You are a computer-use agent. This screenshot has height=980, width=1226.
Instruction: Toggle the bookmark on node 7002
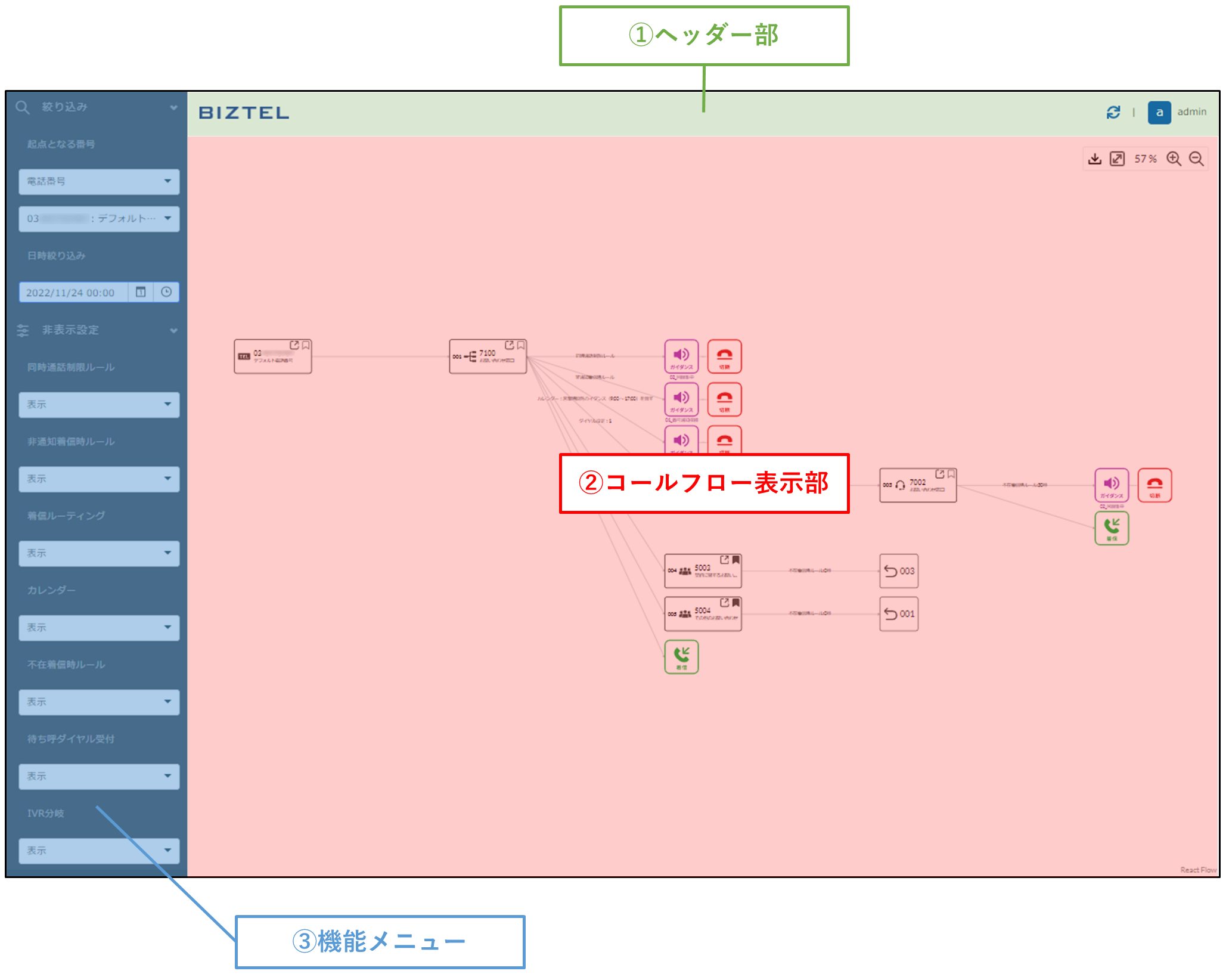point(951,474)
